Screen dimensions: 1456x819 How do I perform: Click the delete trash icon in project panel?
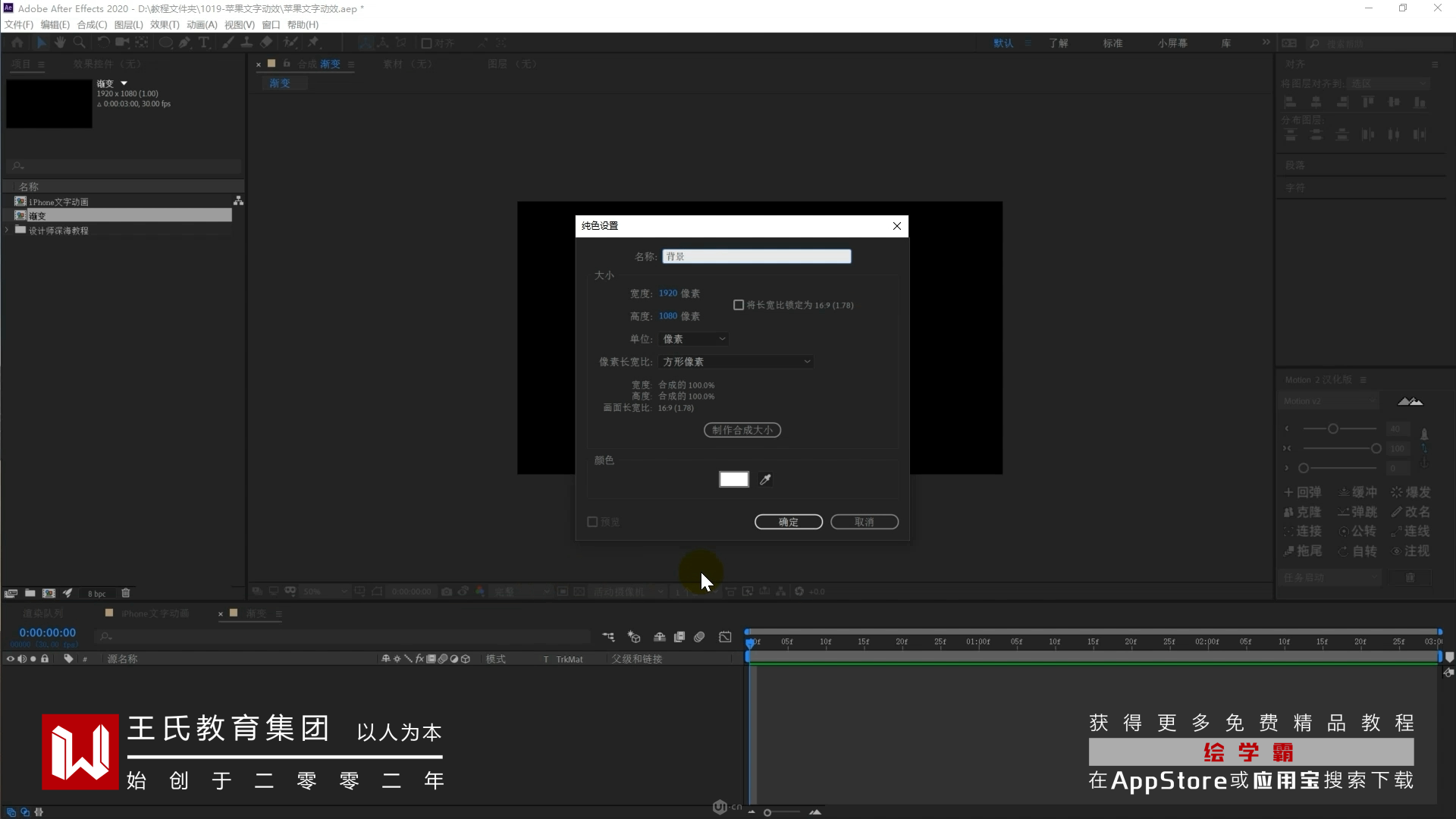[x=126, y=593]
